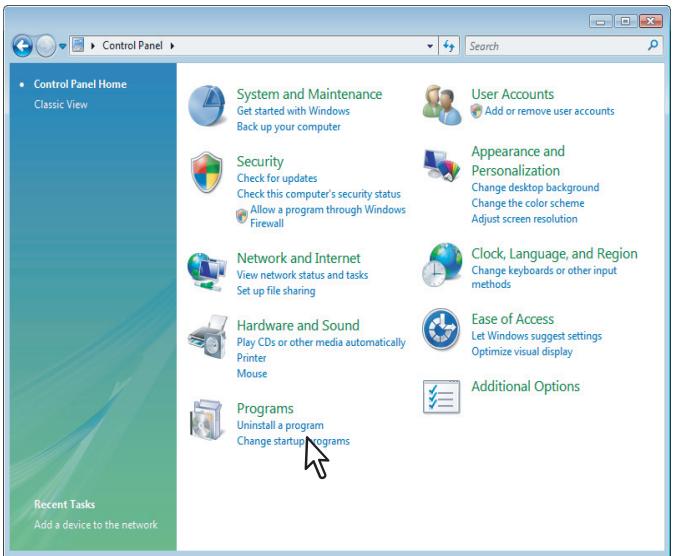The width and height of the screenshot is (673, 556).
Task: Expand the arrow before Control Panel breadcrumb
Action: click(x=93, y=46)
